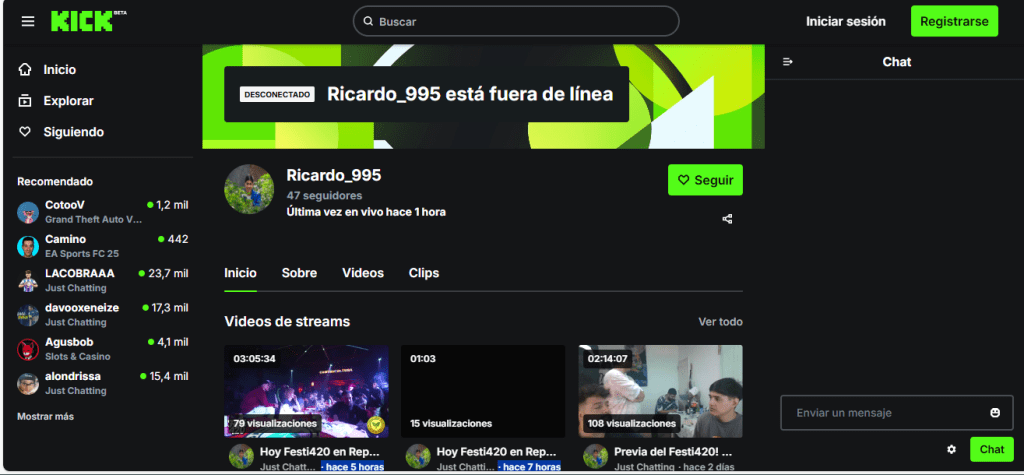1024x475 pixels.
Task: Click the share icon below Seguir
Action: click(727, 219)
